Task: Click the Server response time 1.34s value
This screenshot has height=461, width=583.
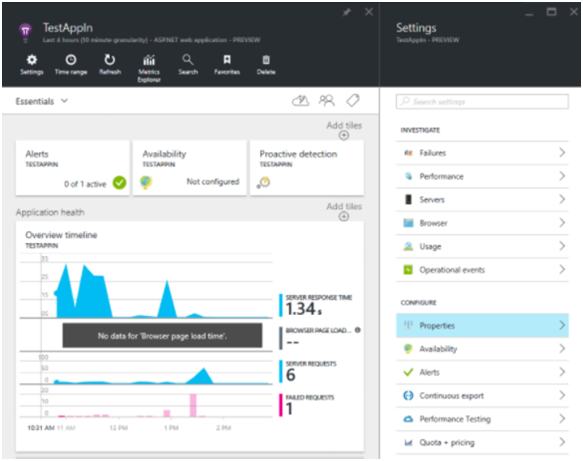Action: (x=303, y=309)
